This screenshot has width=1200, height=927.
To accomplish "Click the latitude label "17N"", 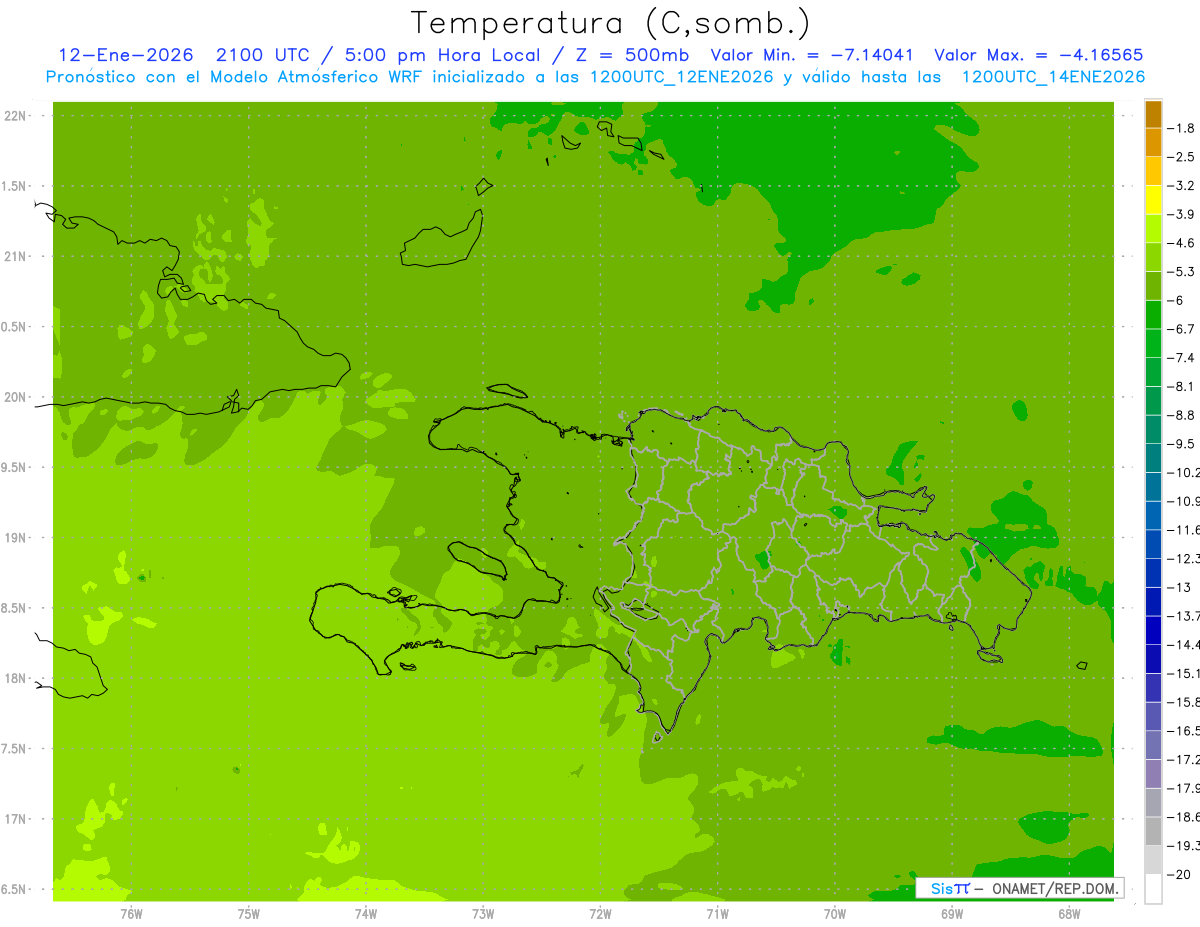I will [x=15, y=820].
